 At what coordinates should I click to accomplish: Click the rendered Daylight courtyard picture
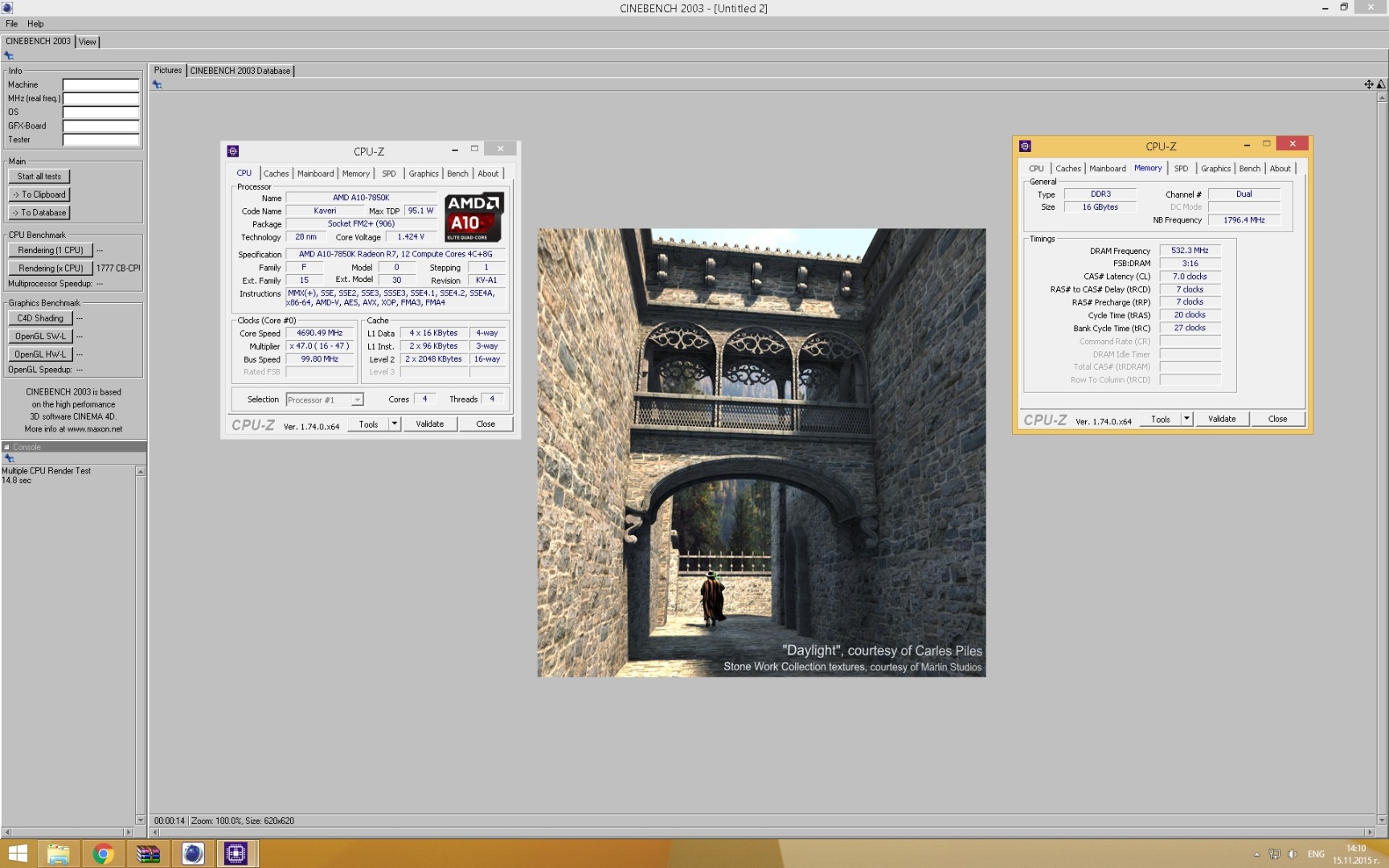[x=761, y=452]
